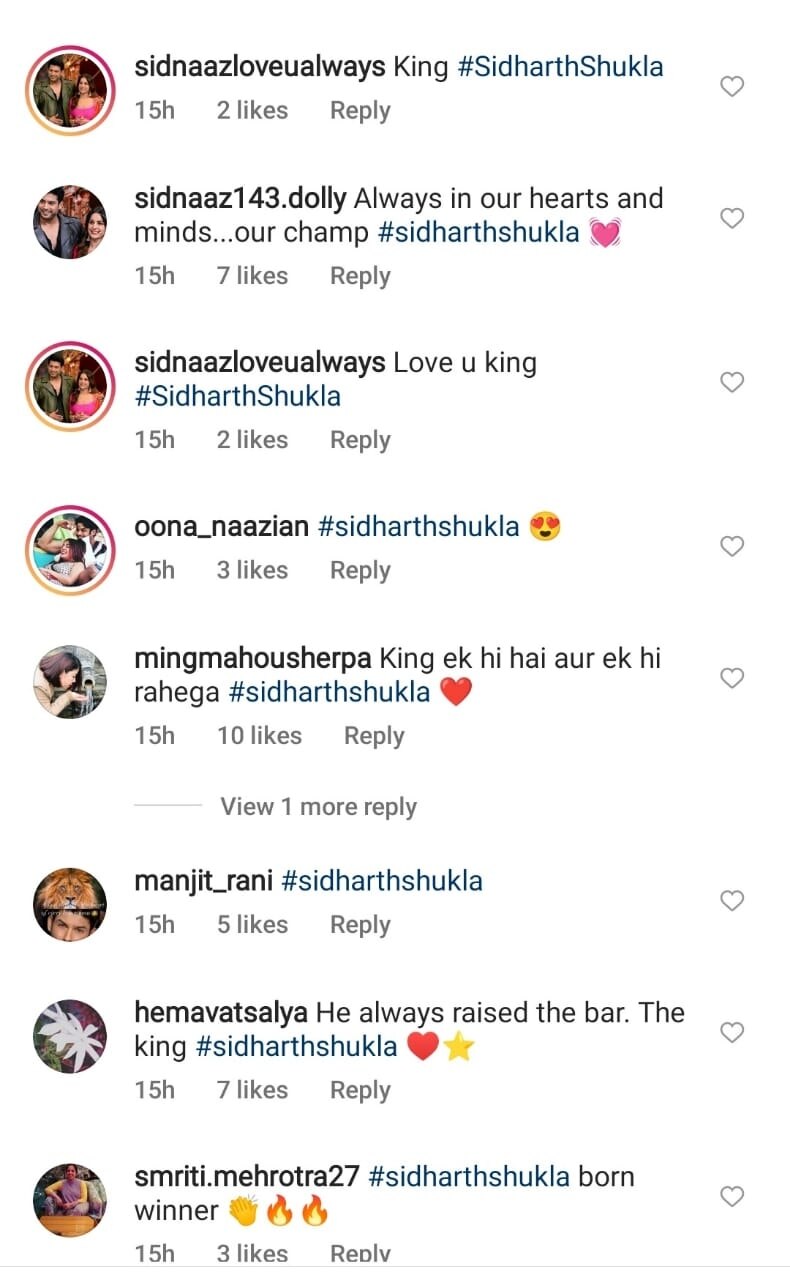The image size is (790, 1280).
Task: Expand 'View 1 more reply' thread
Action: pyautogui.click(x=318, y=807)
